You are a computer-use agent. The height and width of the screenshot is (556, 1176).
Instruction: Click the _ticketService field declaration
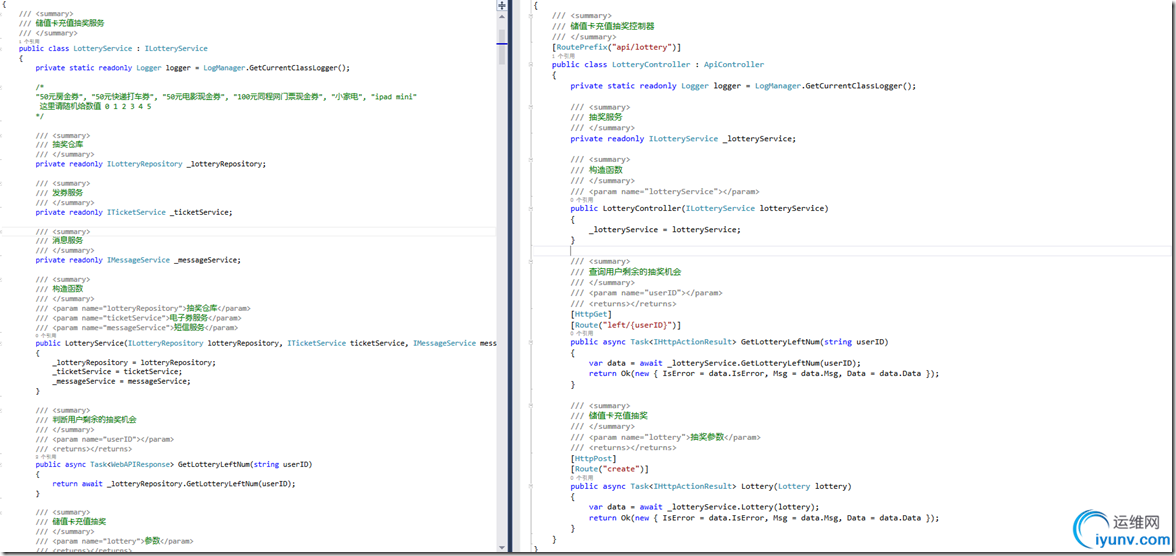(x=134, y=212)
